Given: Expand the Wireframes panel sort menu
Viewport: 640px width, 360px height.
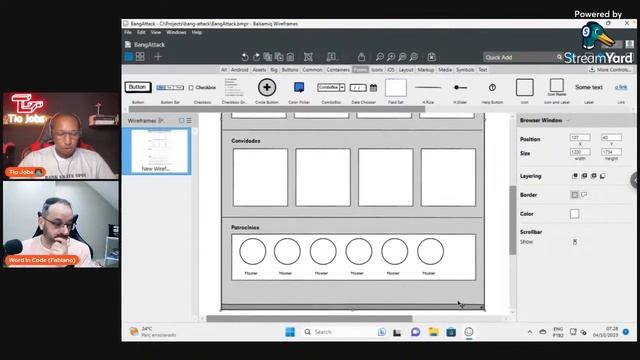Looking at the screenshot, I should tap(161, 120).
